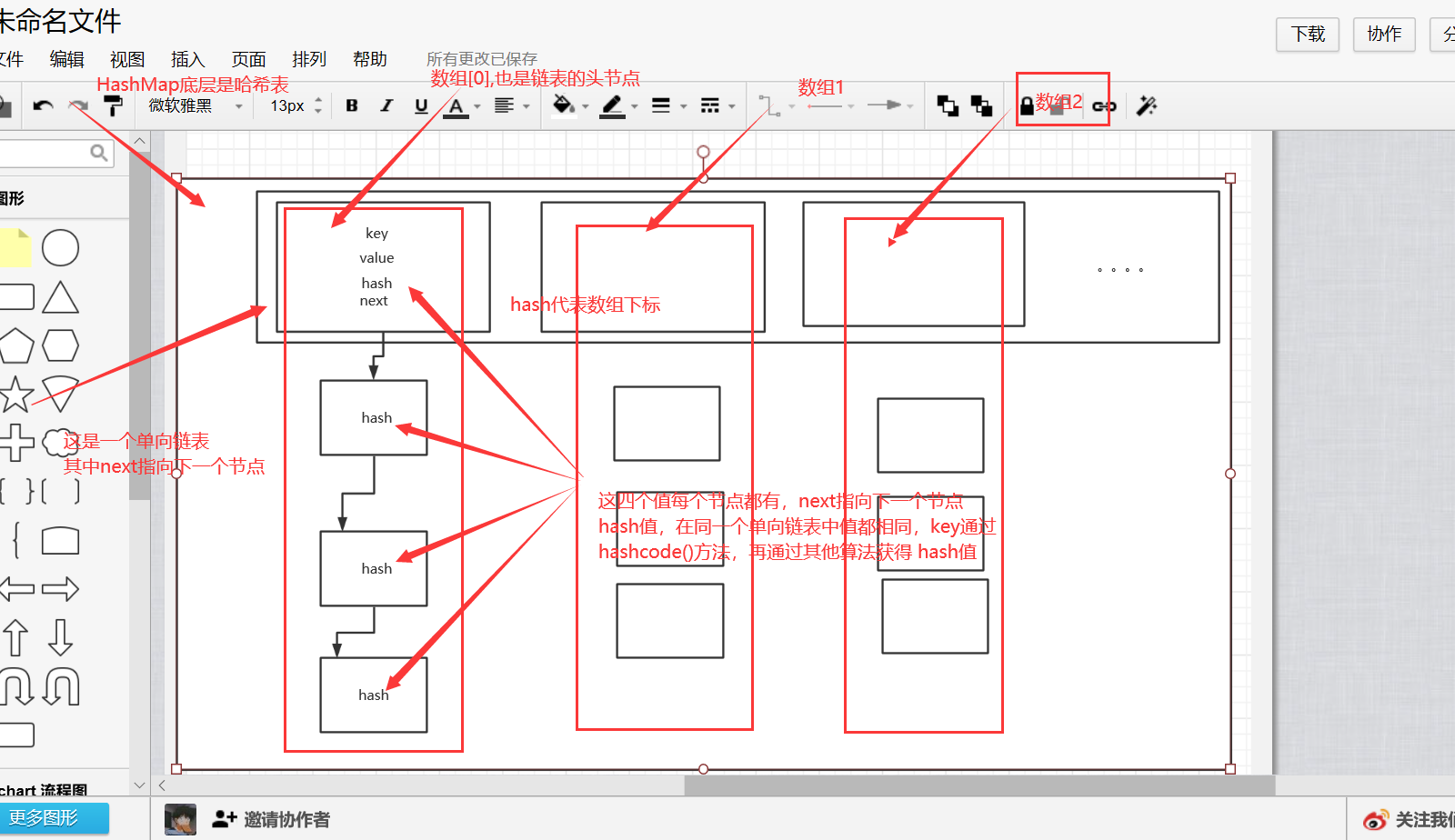
Task: Click the rotation handle above the selection
Action: [703, 152]
